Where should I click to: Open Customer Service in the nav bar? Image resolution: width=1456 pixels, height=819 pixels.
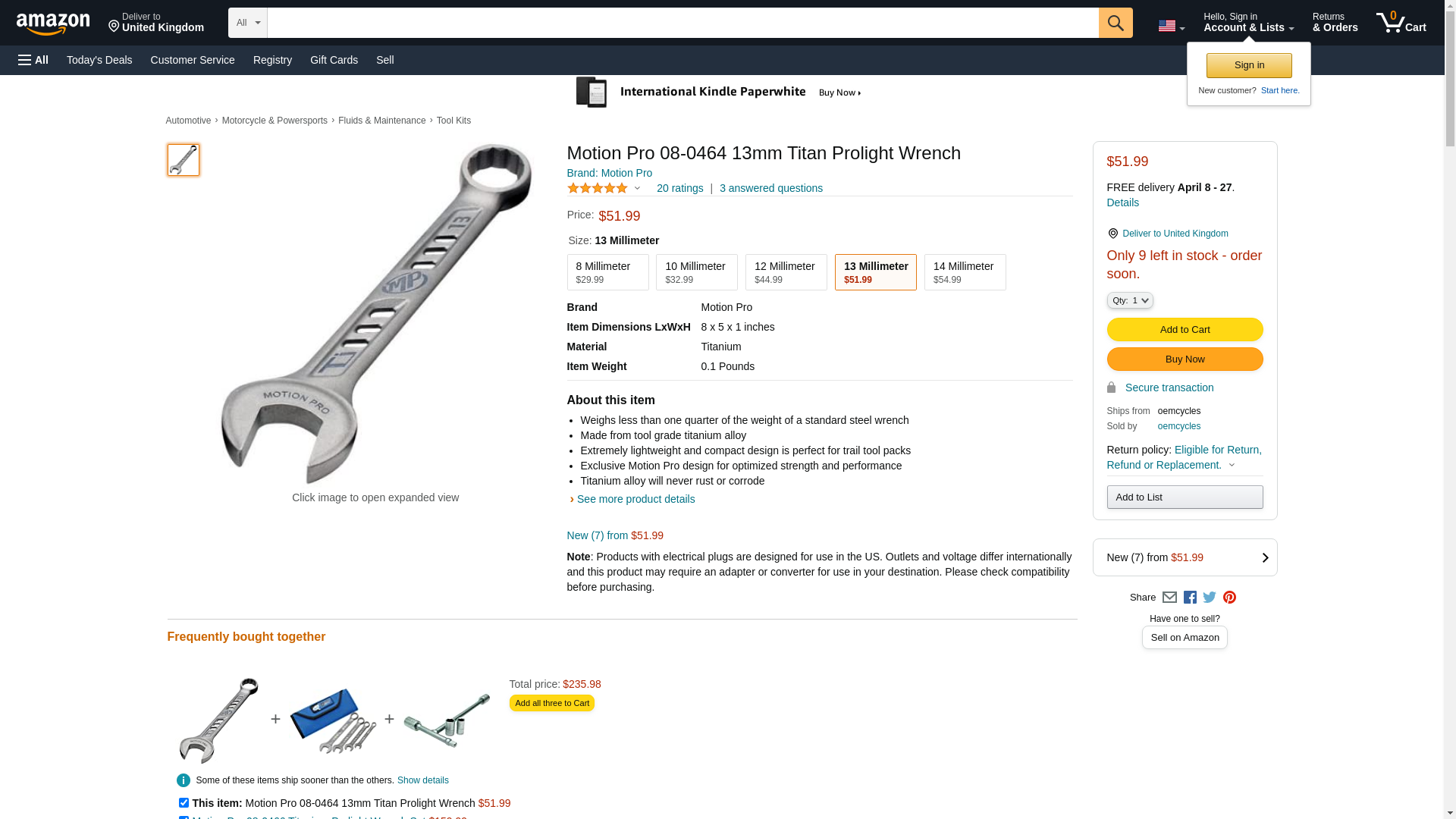(x=193, y=60)
